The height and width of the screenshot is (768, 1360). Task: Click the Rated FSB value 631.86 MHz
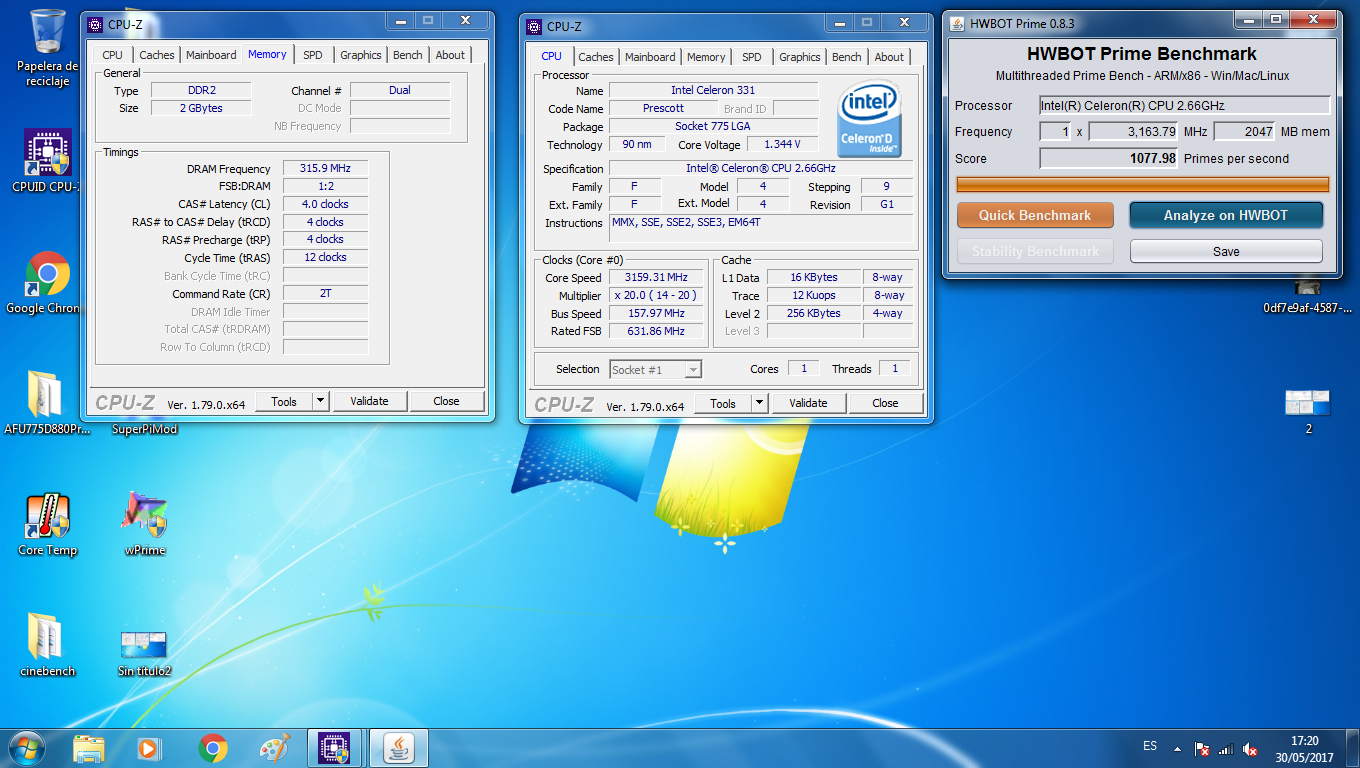(656, 331)
